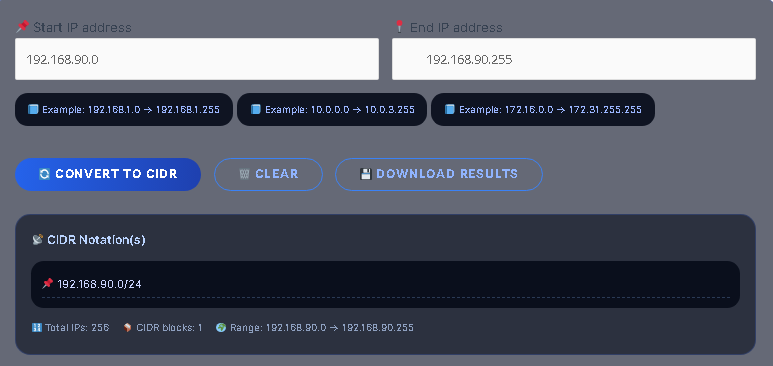Click the Download Results button
Image resolution: width=773 pixels, height=366 pixels.
point(439,174)
